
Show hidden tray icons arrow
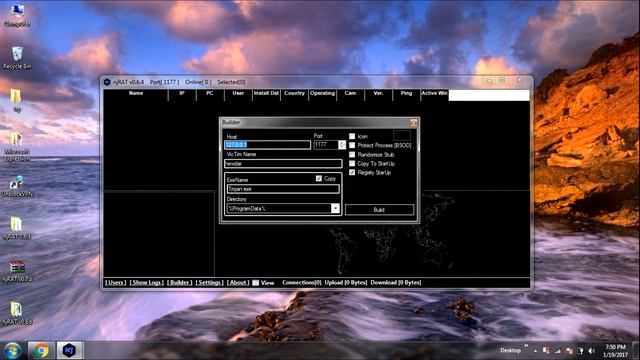[x=535, y=351]
